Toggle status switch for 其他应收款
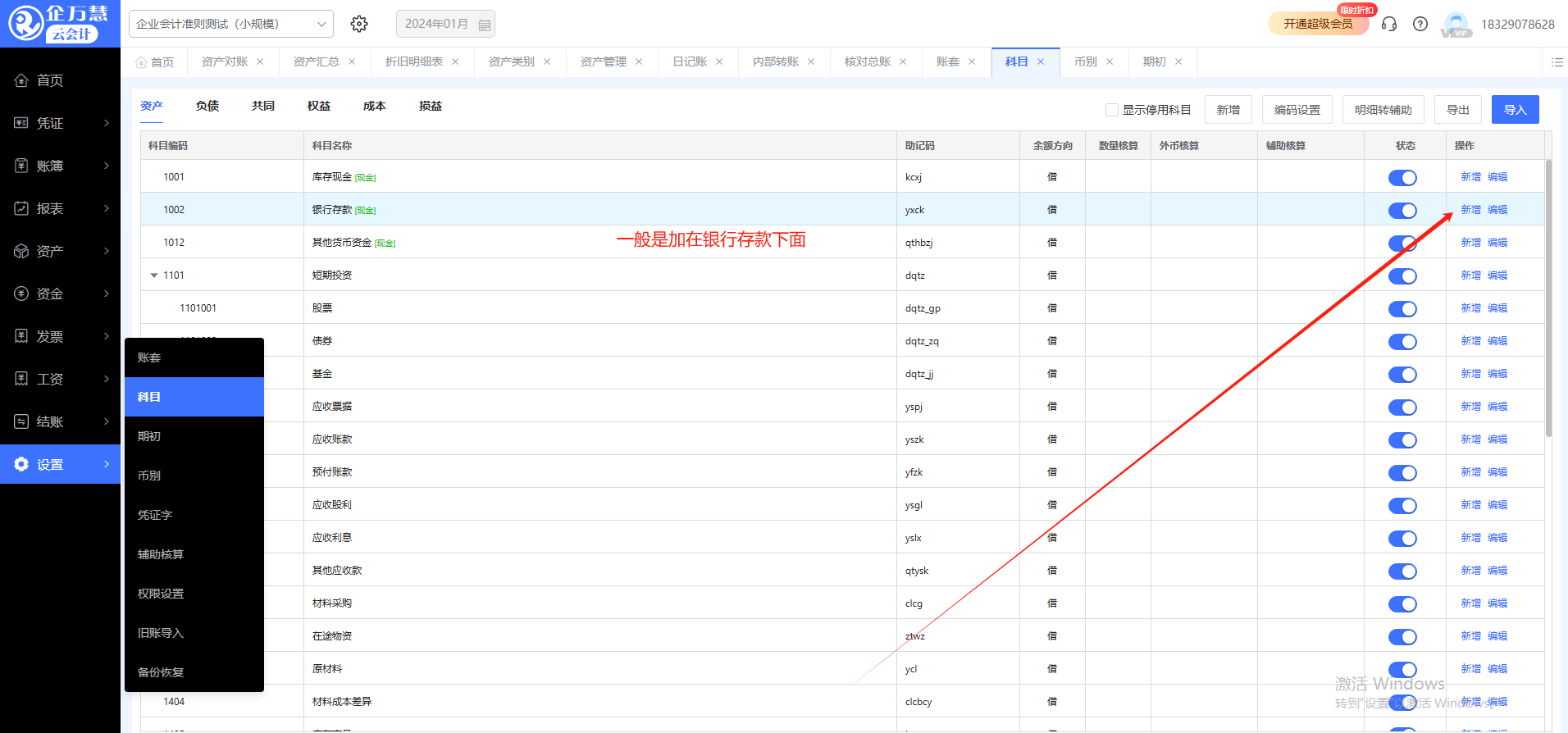This screenshot has width=1568, height=733. pyautogui.click(x=1402, y=571)
